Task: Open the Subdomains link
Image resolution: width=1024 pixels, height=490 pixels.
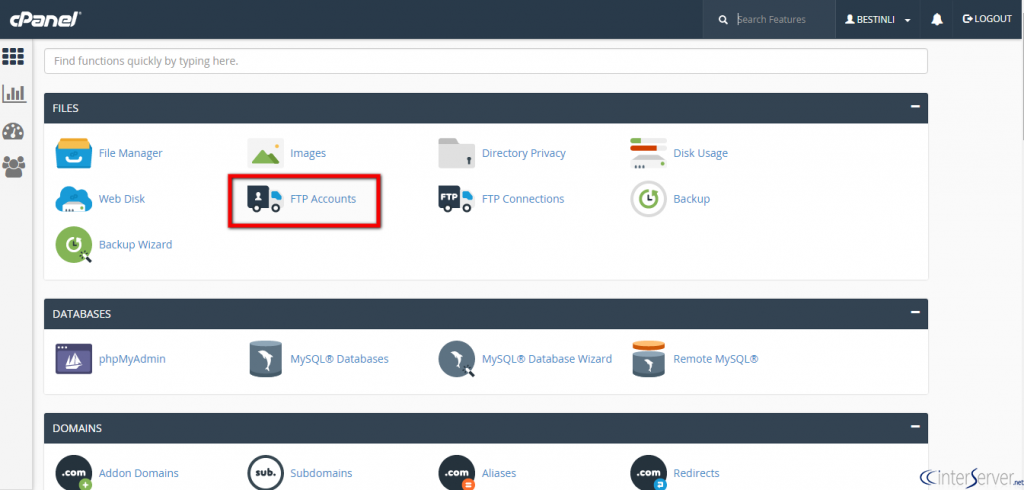Action: point(321,474)
